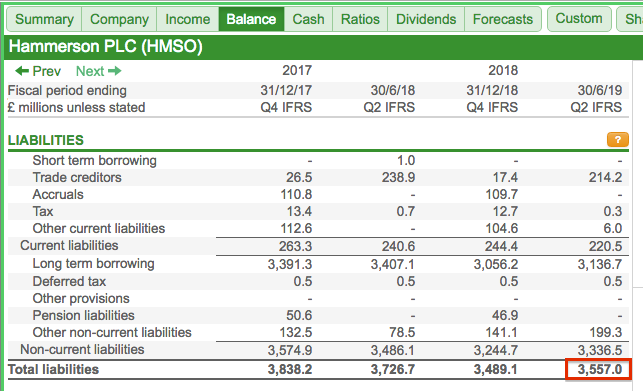Viewport: 643px width, 391px height.
Task: Select the Pension liabilities row label
Action: [84, 316]
